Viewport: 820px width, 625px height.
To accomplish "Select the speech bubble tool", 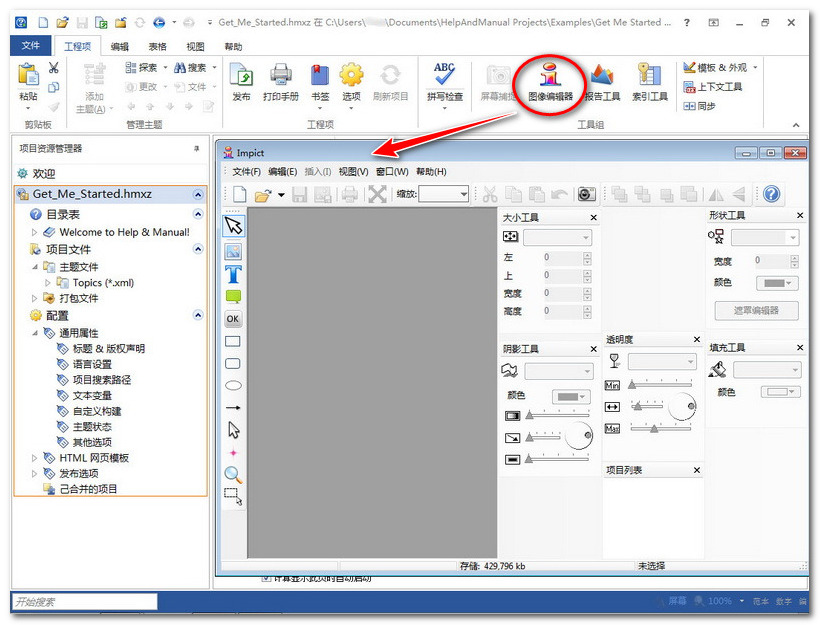I will (x=233, y=297).
